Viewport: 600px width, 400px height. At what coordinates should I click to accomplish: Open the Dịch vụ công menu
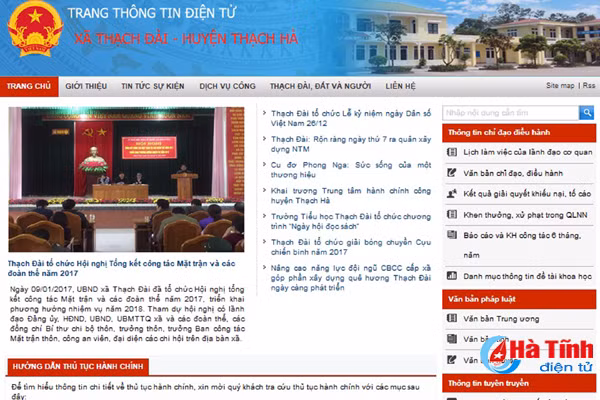tap(227, 86)
